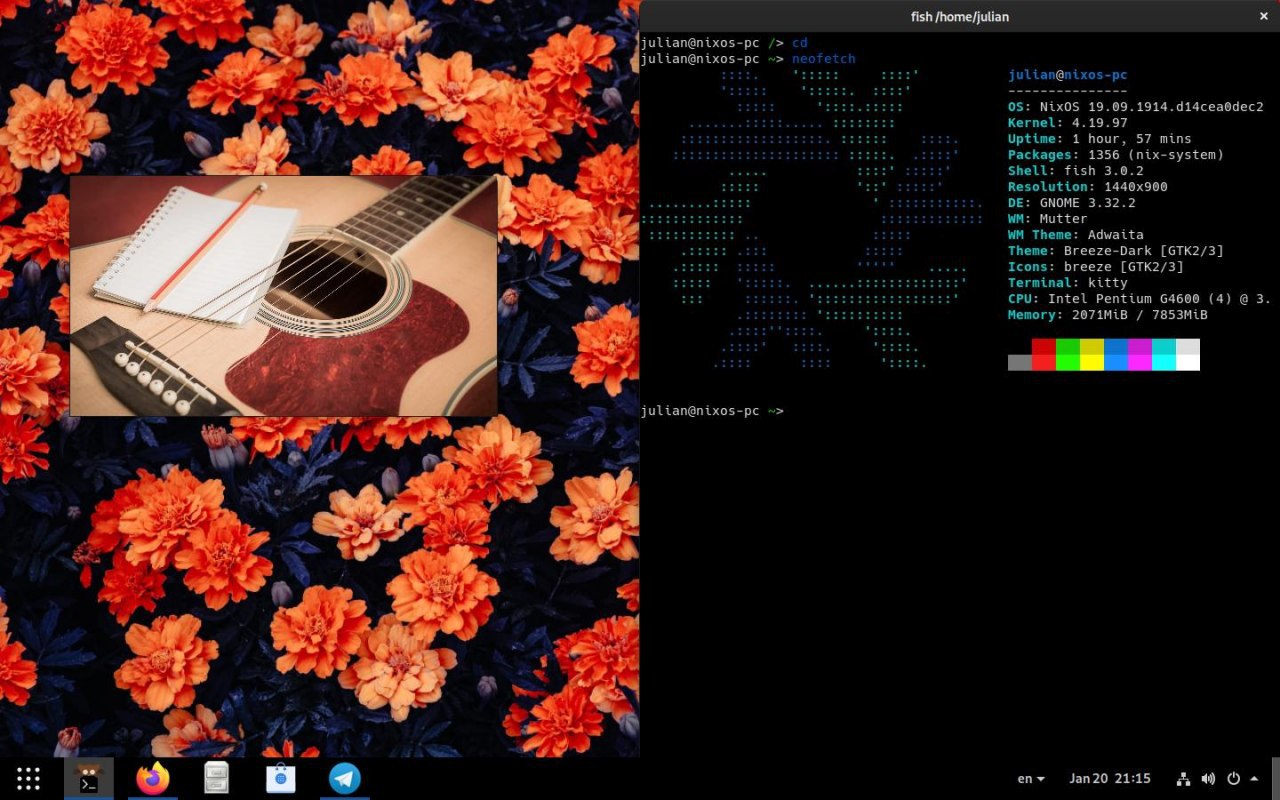Click the 'Packages: 1356 (nix-system)' line
This screenshot has height=800, width=1280.
pyautogui.click(x=1116, y=155)
